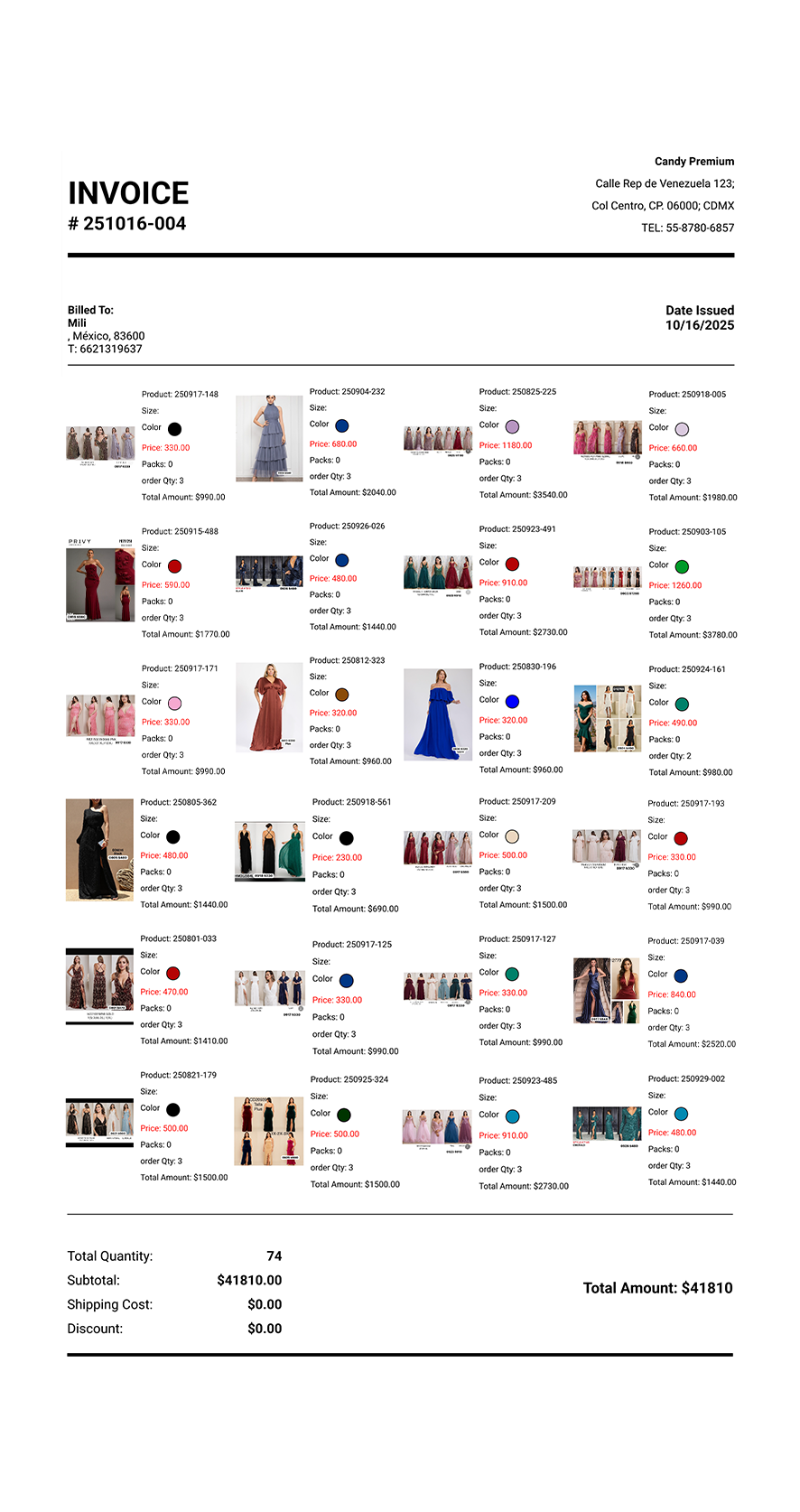Select the green color swatch for product 250903-105
Screen dimensions: 800x1512
point(682,566)
